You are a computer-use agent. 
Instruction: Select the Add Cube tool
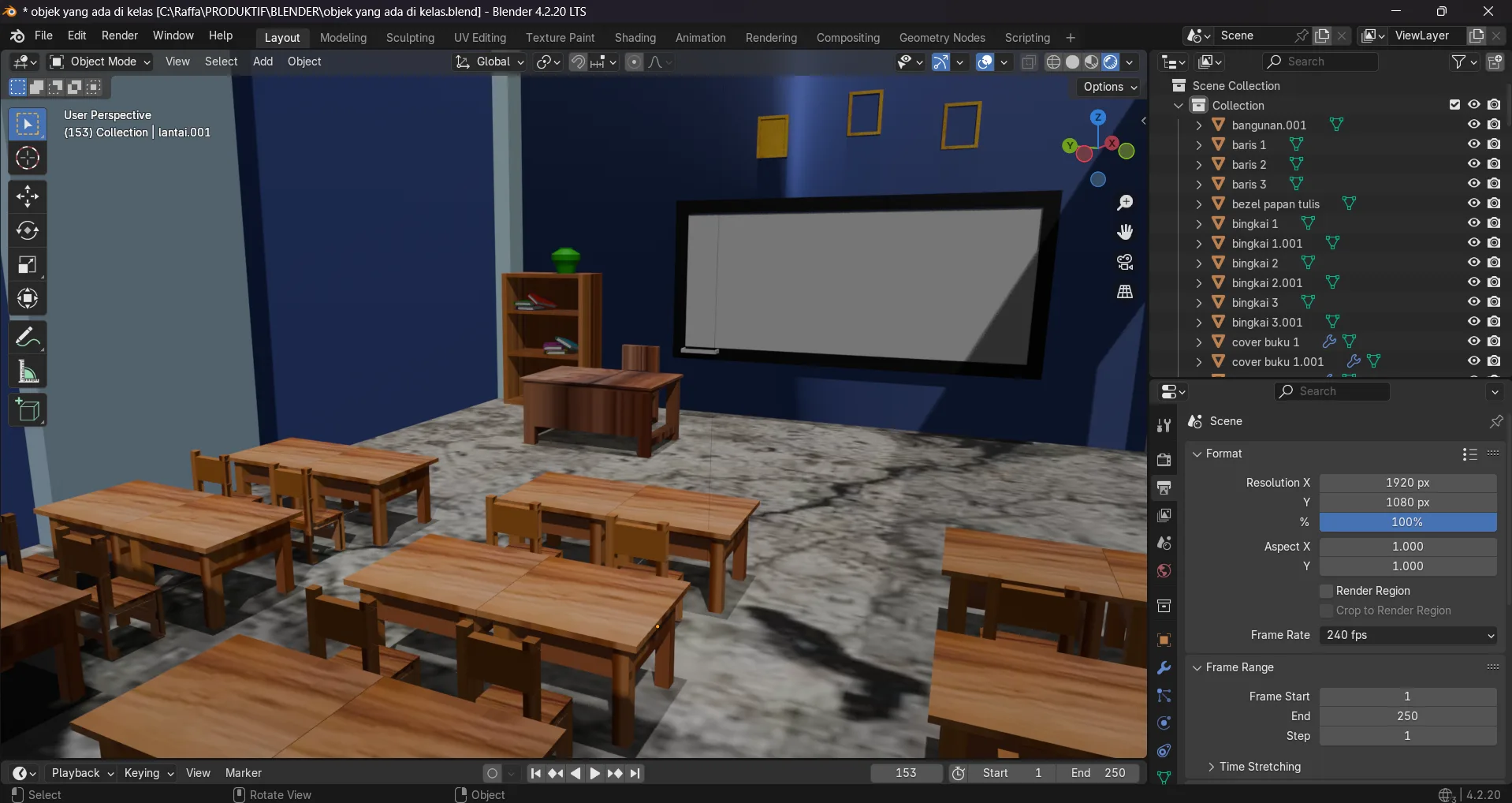(x=28, y=410)
